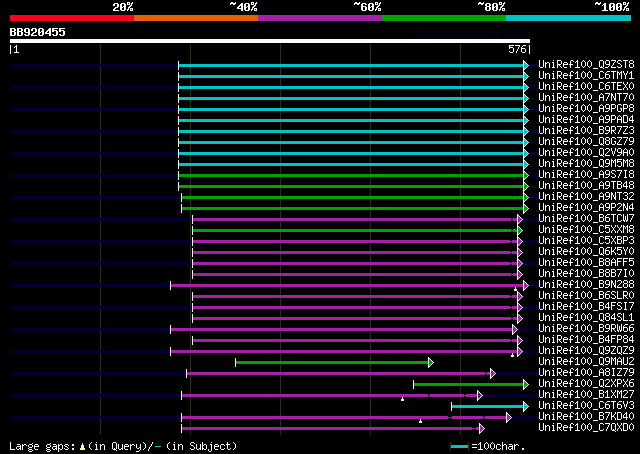This screenshot has height=454, width=640.
Task: Click the UniRef100_Q8GZ79 label
Action: point(586,142)
